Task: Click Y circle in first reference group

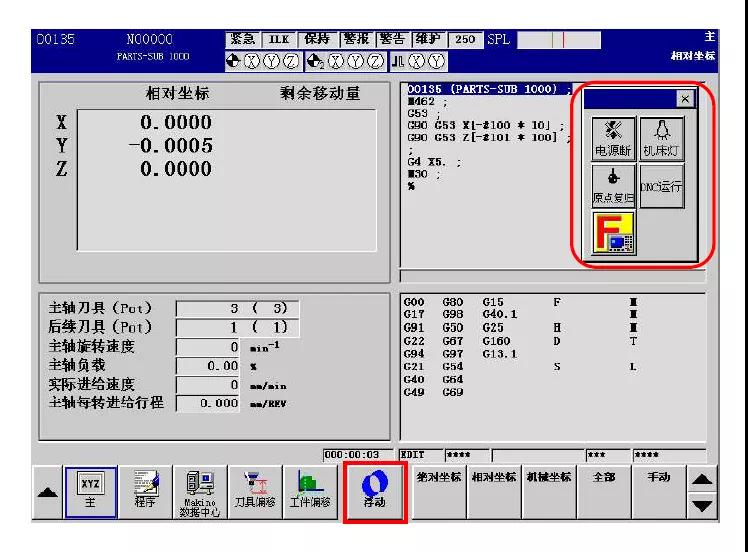Action: [x=272, y=61]
